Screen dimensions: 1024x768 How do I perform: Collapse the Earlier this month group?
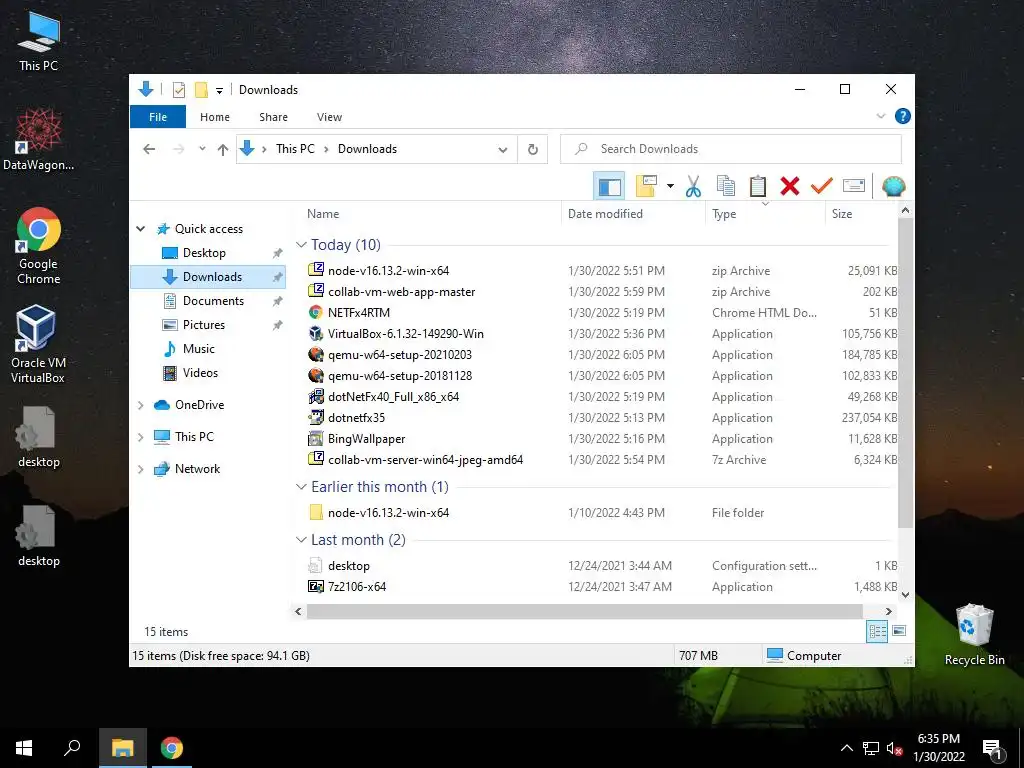(301, 487)
